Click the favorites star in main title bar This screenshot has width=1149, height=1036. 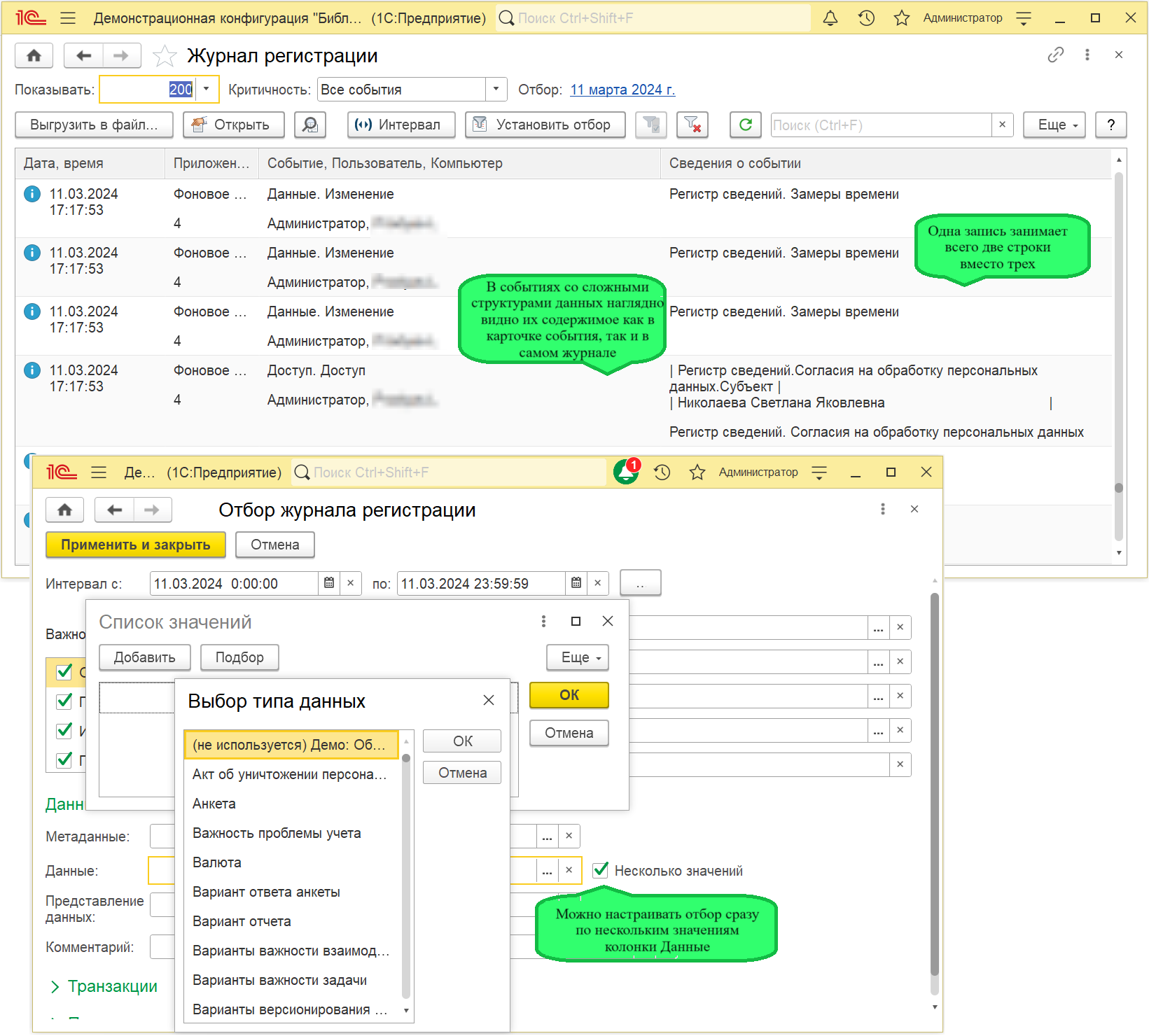(901, 18)
